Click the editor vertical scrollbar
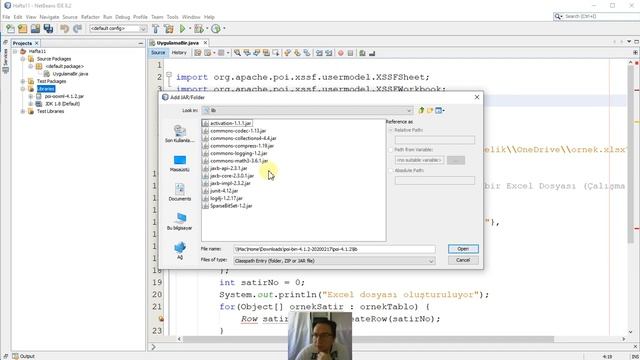 (631, 155)
